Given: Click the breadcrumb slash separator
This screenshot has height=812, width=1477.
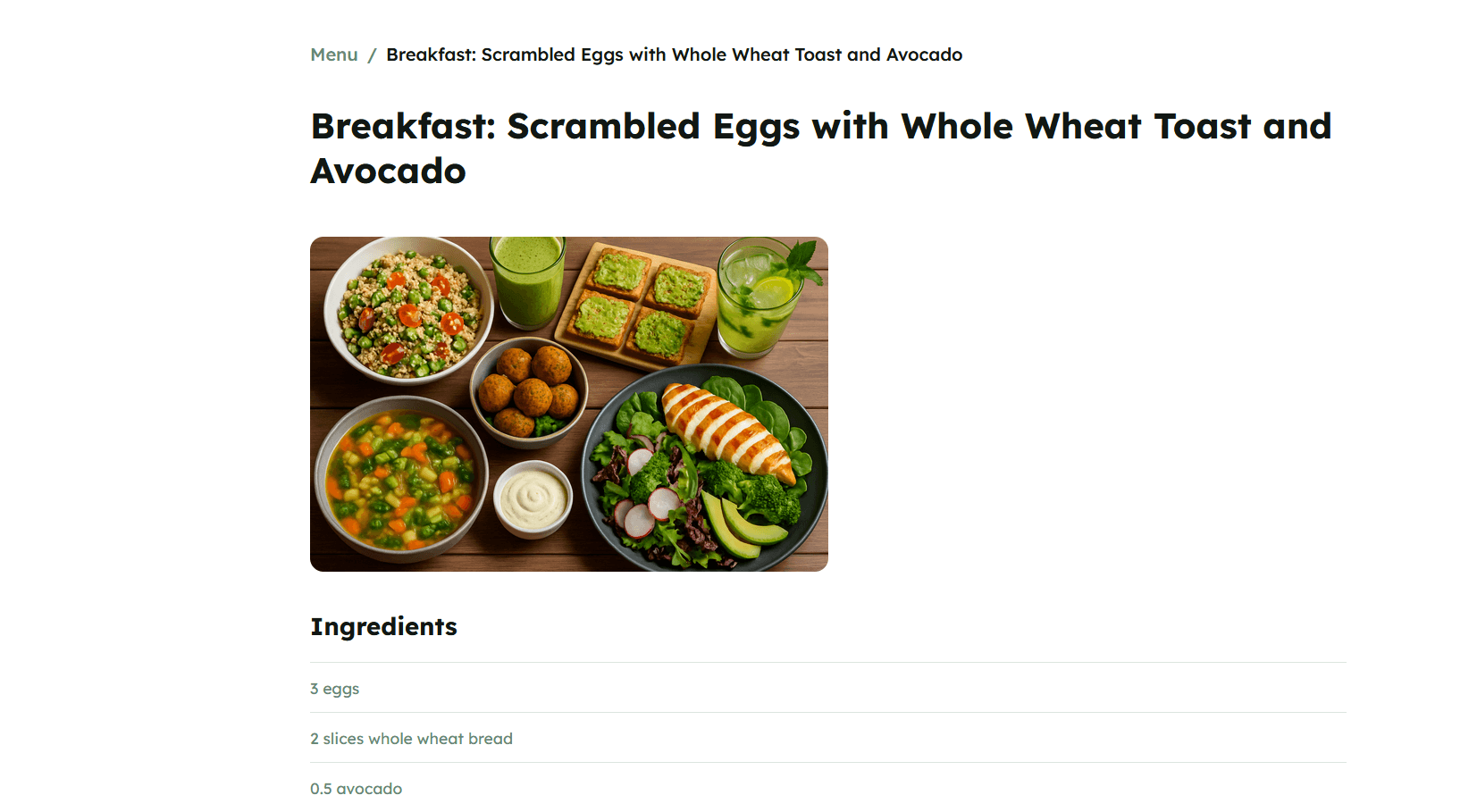Looking at the screenshot, I should click(x=372, y=55).
